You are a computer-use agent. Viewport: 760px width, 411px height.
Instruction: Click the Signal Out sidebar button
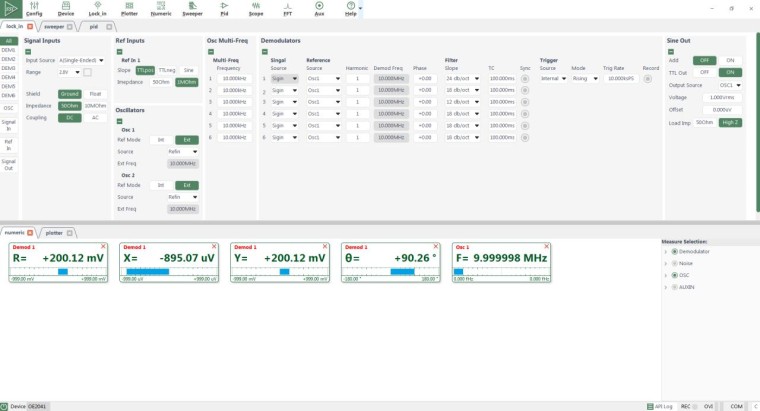8,165
